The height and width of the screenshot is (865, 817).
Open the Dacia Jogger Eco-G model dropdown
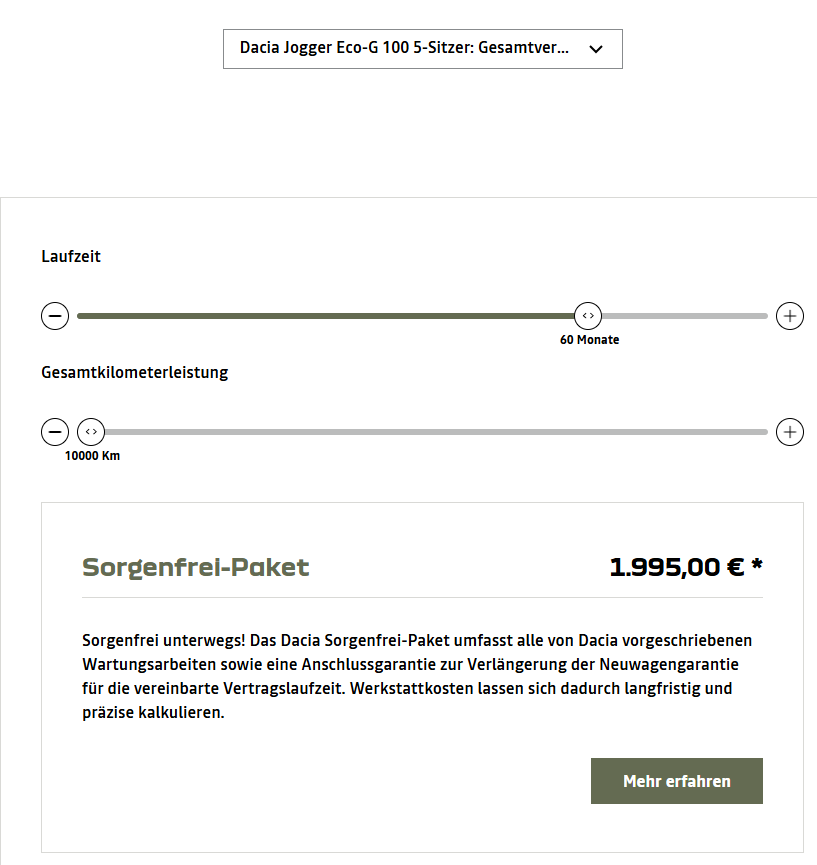point(423,49)
